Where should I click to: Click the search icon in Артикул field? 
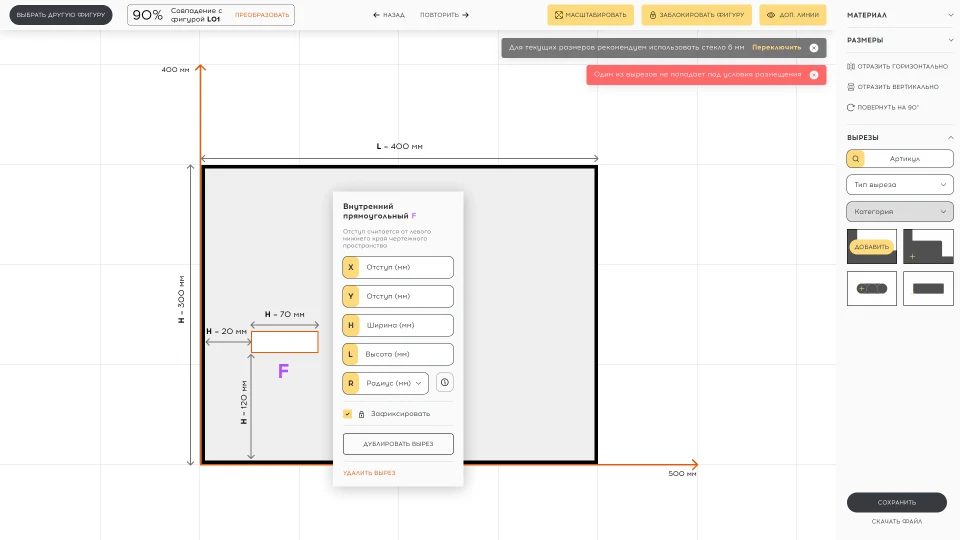click(855, 159)
